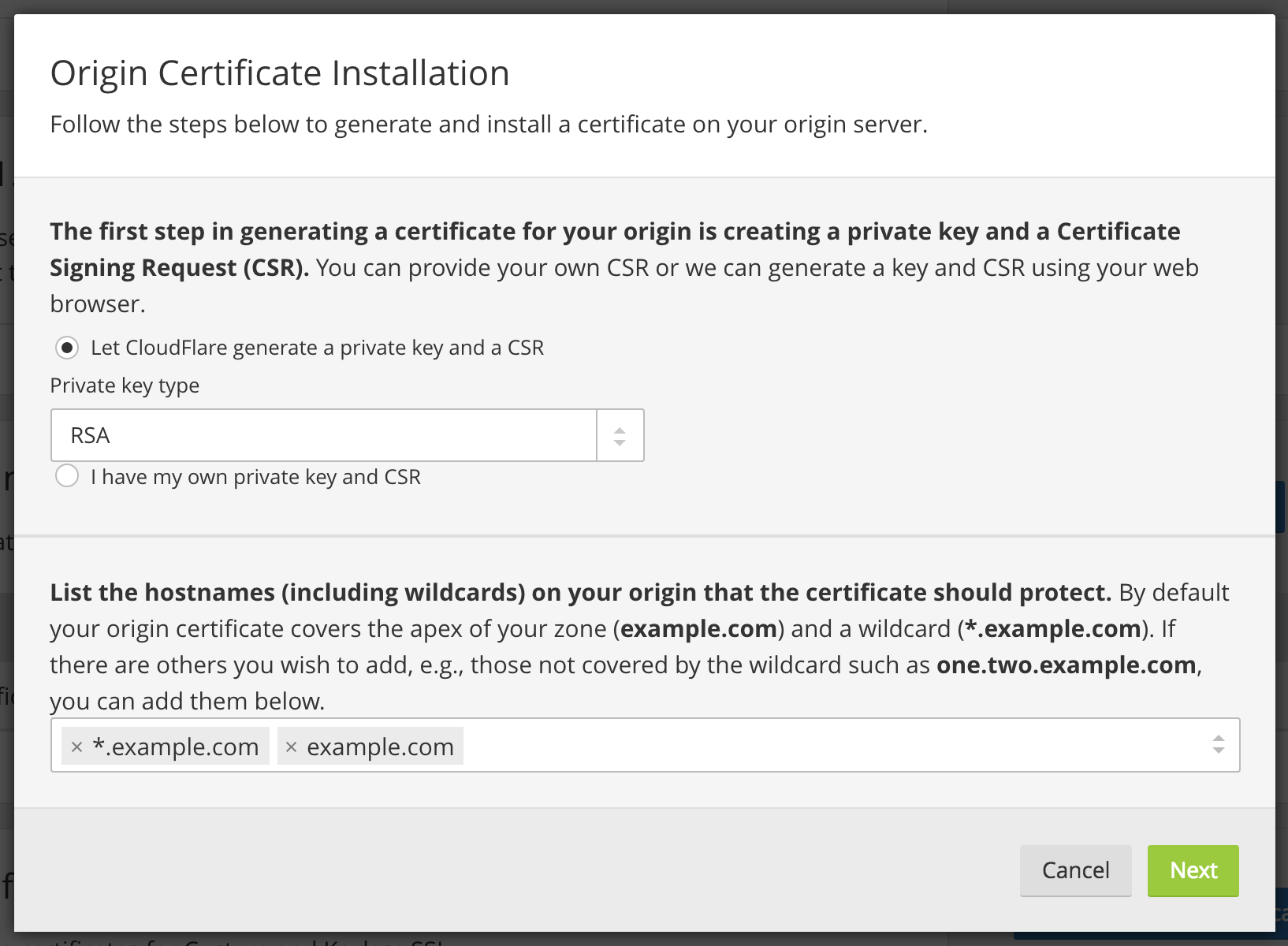Click the "Private key type" field label
1288x946 pixels.
[x=125, y=385]
